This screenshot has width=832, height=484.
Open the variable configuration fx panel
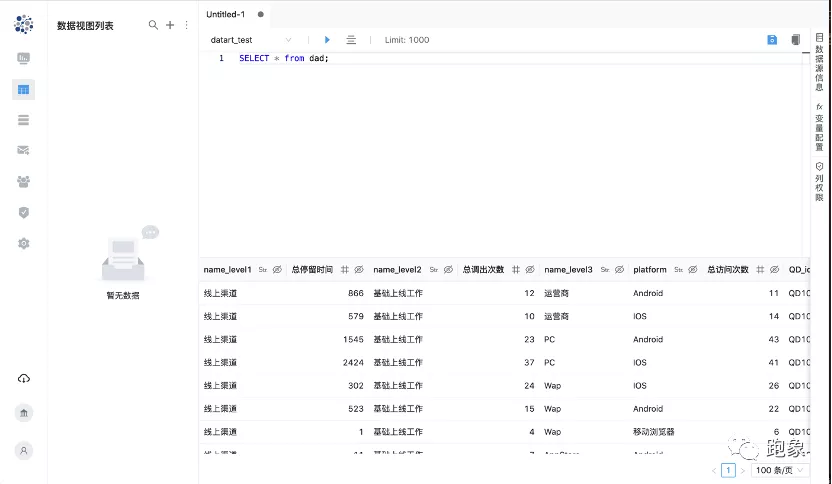click(x=819, y=127)
